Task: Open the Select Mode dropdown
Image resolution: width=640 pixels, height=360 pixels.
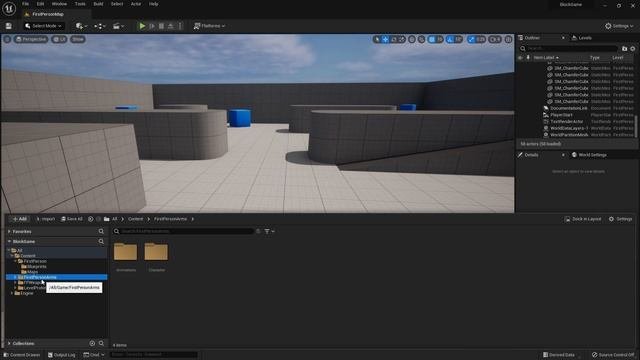Action: pos(43,26)
